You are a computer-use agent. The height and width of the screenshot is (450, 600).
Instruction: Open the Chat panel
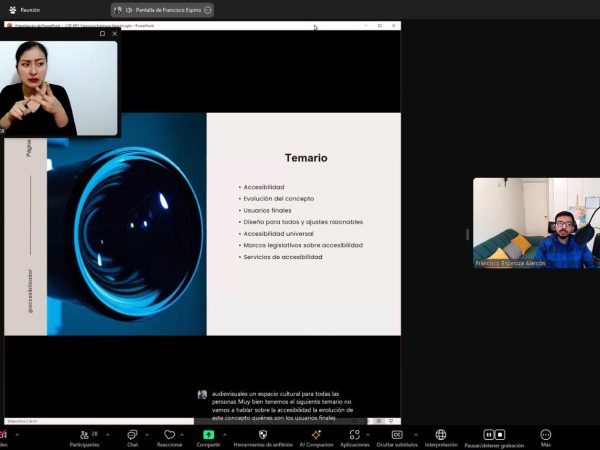click(x=132, y=438)
